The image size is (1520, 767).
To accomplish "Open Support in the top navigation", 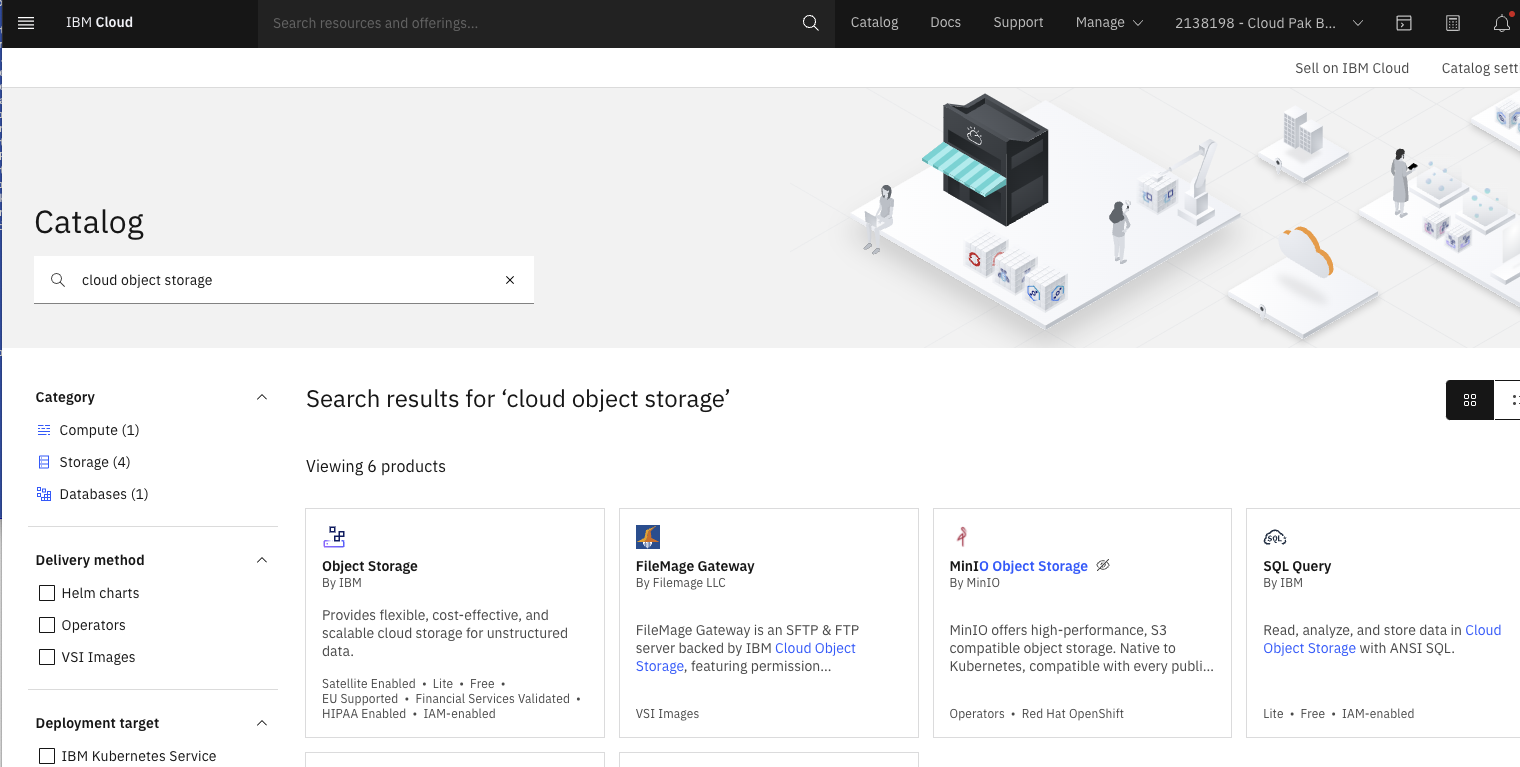I will pyautogui.click(x=1018, y=23).
